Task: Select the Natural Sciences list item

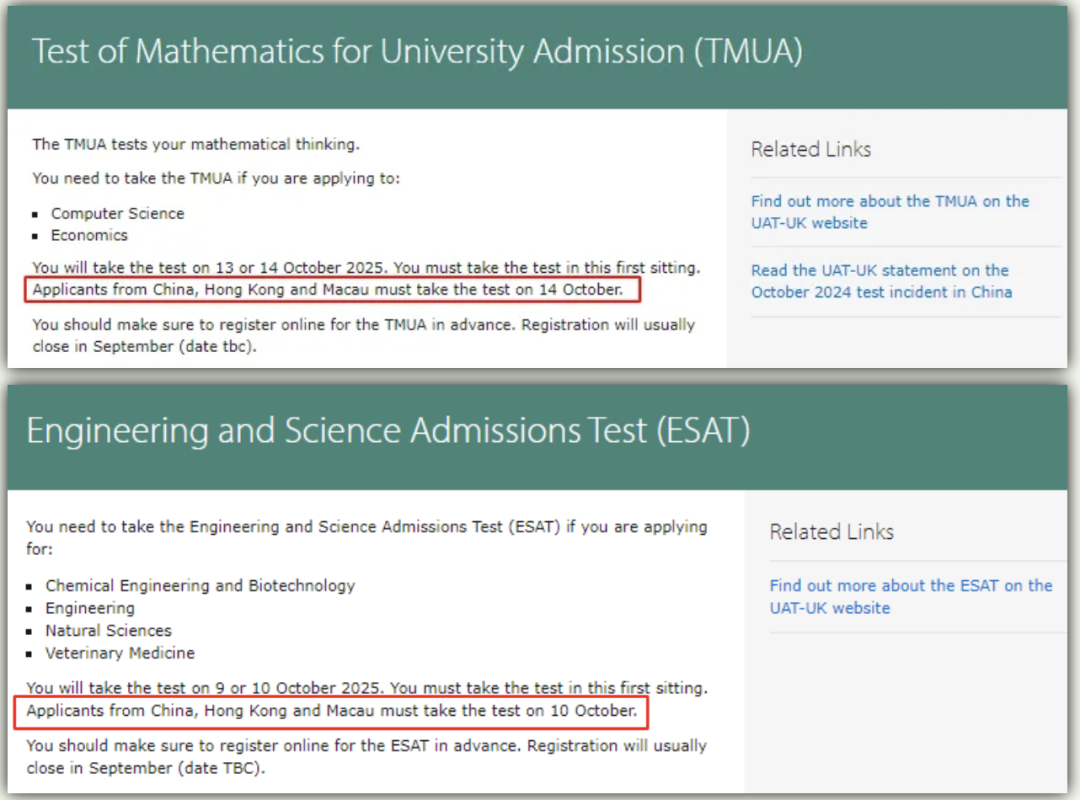Action: pyautogui.click(x=109, y=630)
